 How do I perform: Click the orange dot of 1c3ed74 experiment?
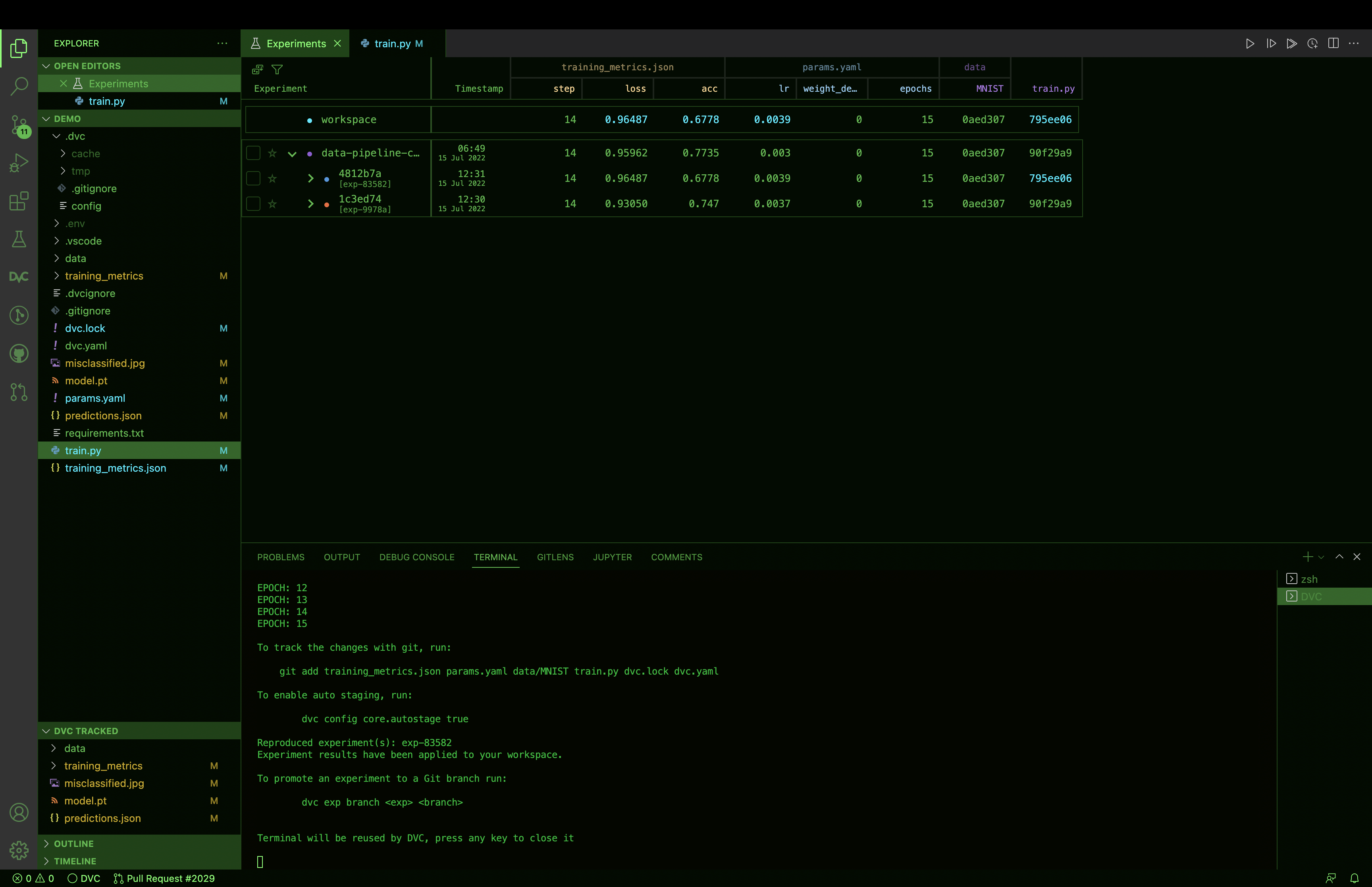(326, 204)
